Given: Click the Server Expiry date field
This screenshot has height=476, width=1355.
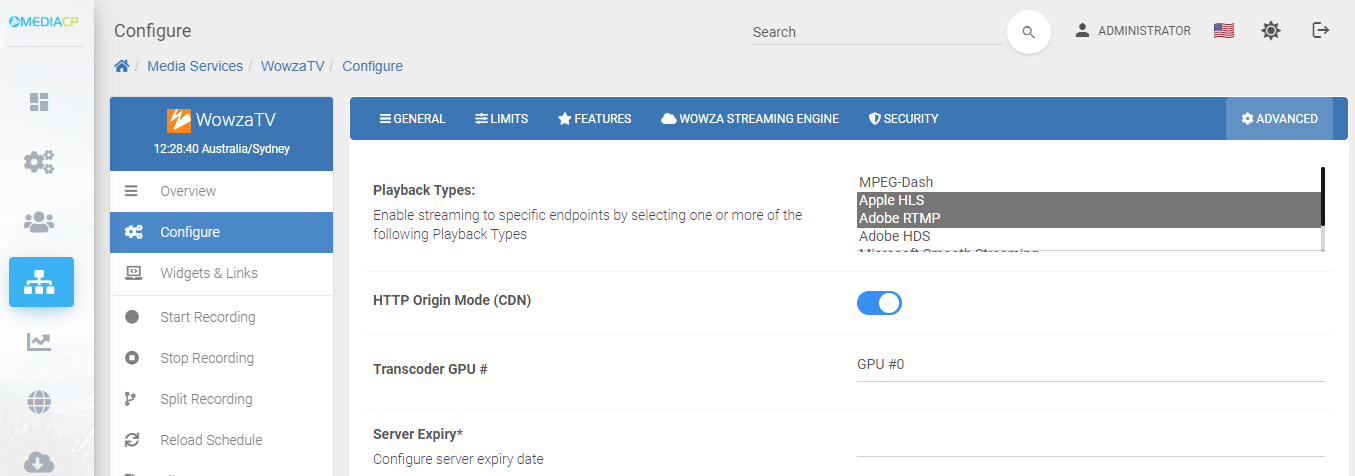Looking at the screenshot, I should pyautogui.click(x=1090, y=442).
